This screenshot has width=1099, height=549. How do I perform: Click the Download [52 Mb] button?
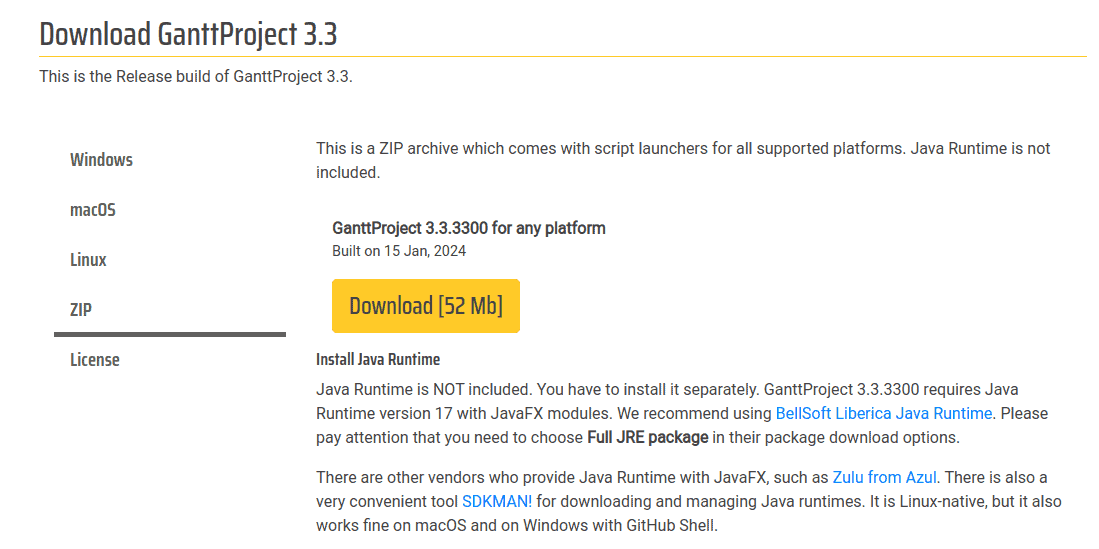point(426,306)
